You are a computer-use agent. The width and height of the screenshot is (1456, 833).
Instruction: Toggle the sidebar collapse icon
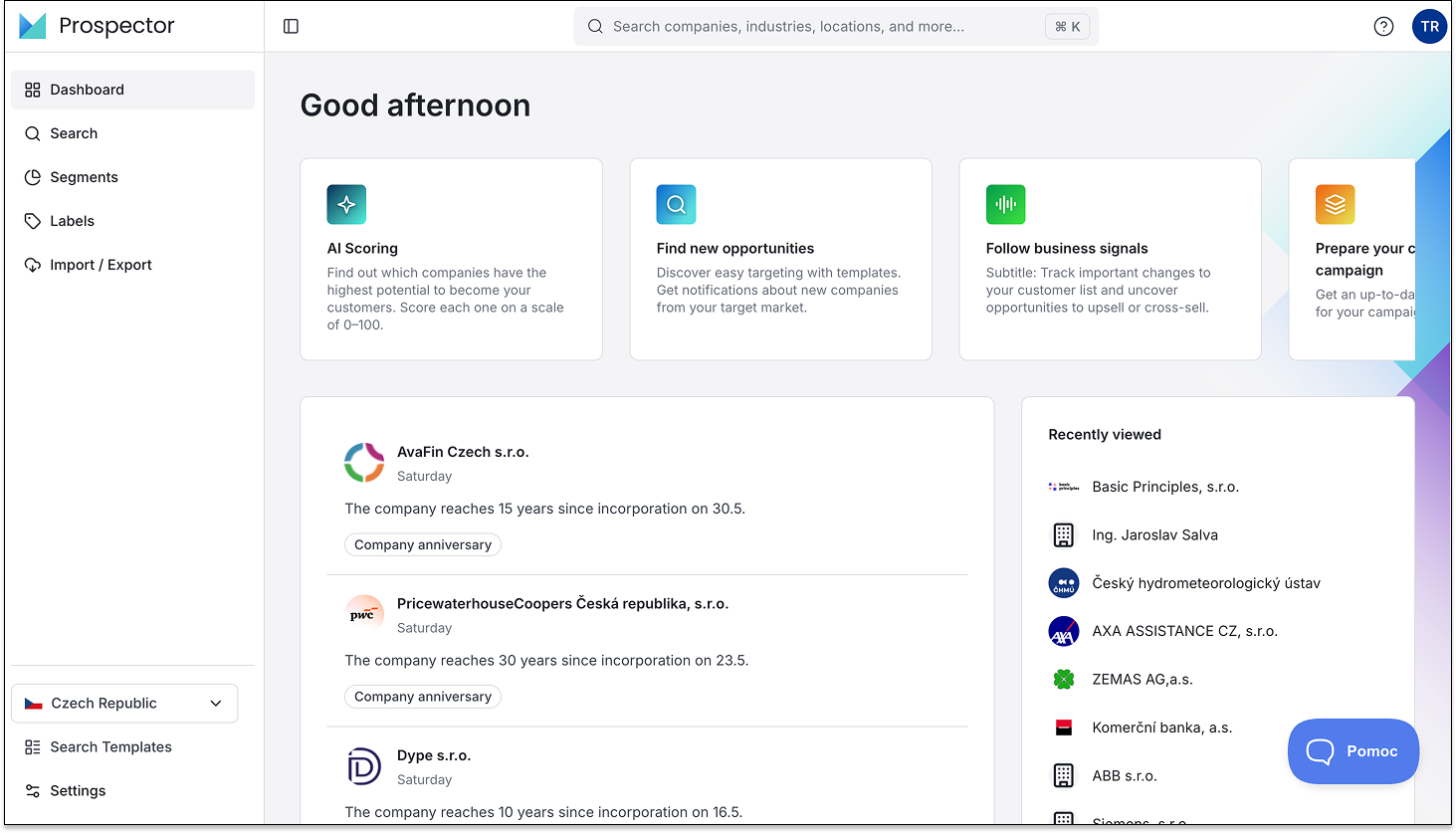coord(291,27)
